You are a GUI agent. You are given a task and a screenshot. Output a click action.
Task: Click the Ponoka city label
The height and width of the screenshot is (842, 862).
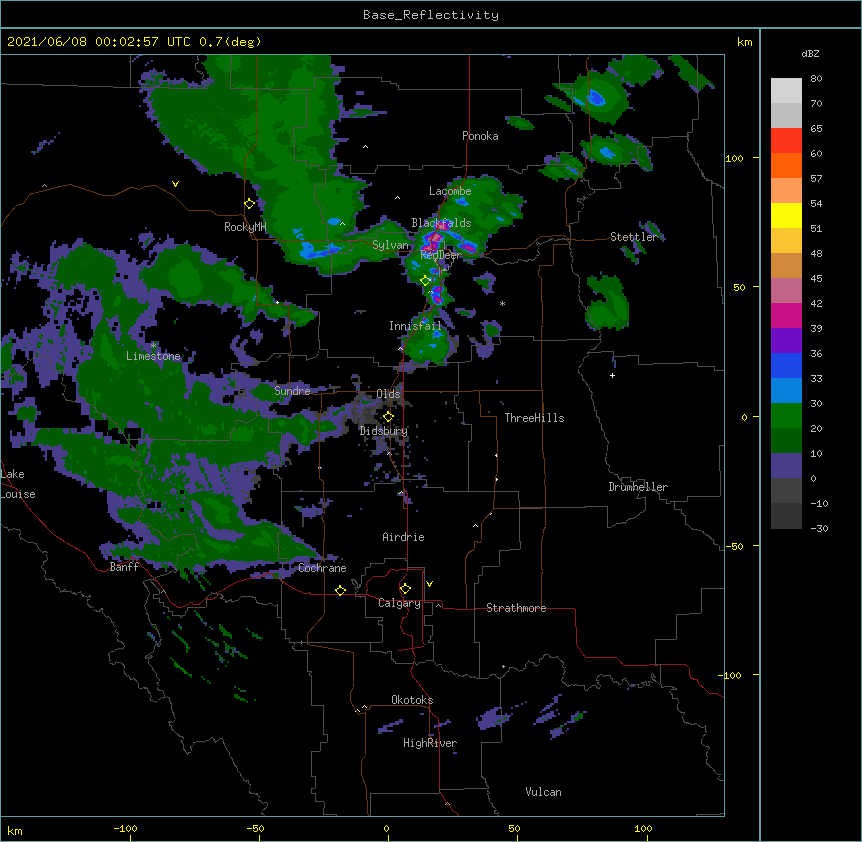click(x=480, y=136)
